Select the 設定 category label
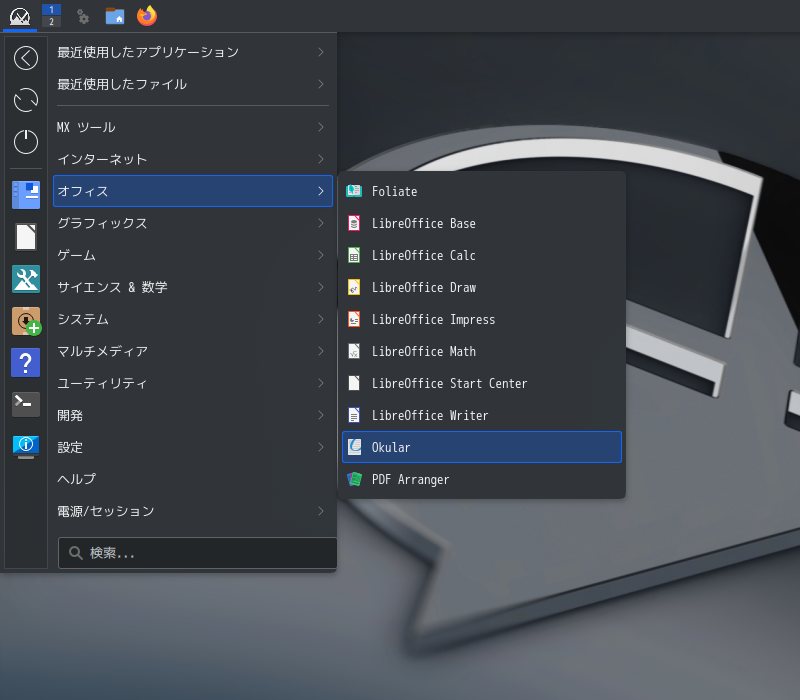Screen dimensions: 800x700 (70, 447)
